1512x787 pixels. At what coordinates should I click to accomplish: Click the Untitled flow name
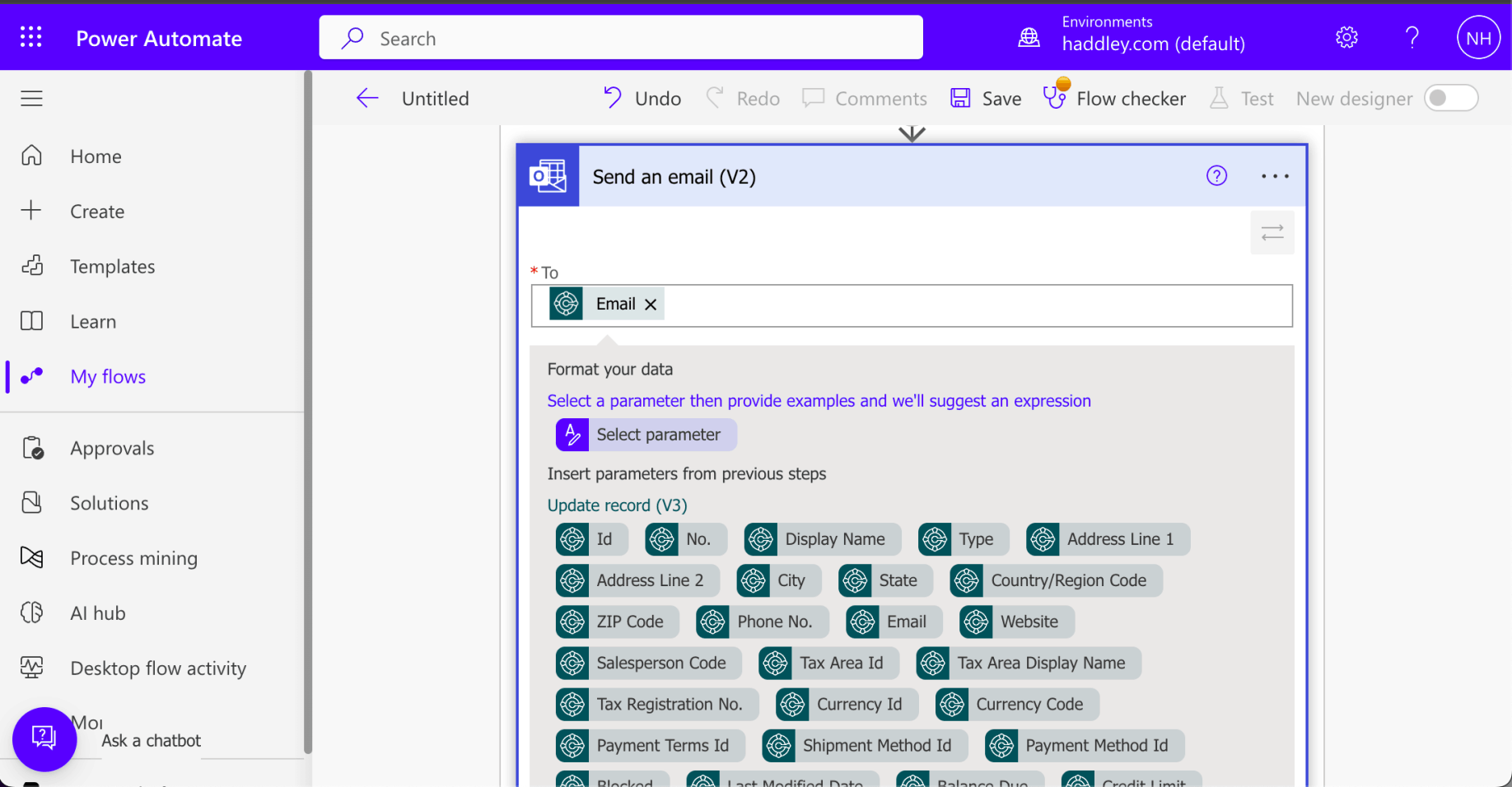436,99
